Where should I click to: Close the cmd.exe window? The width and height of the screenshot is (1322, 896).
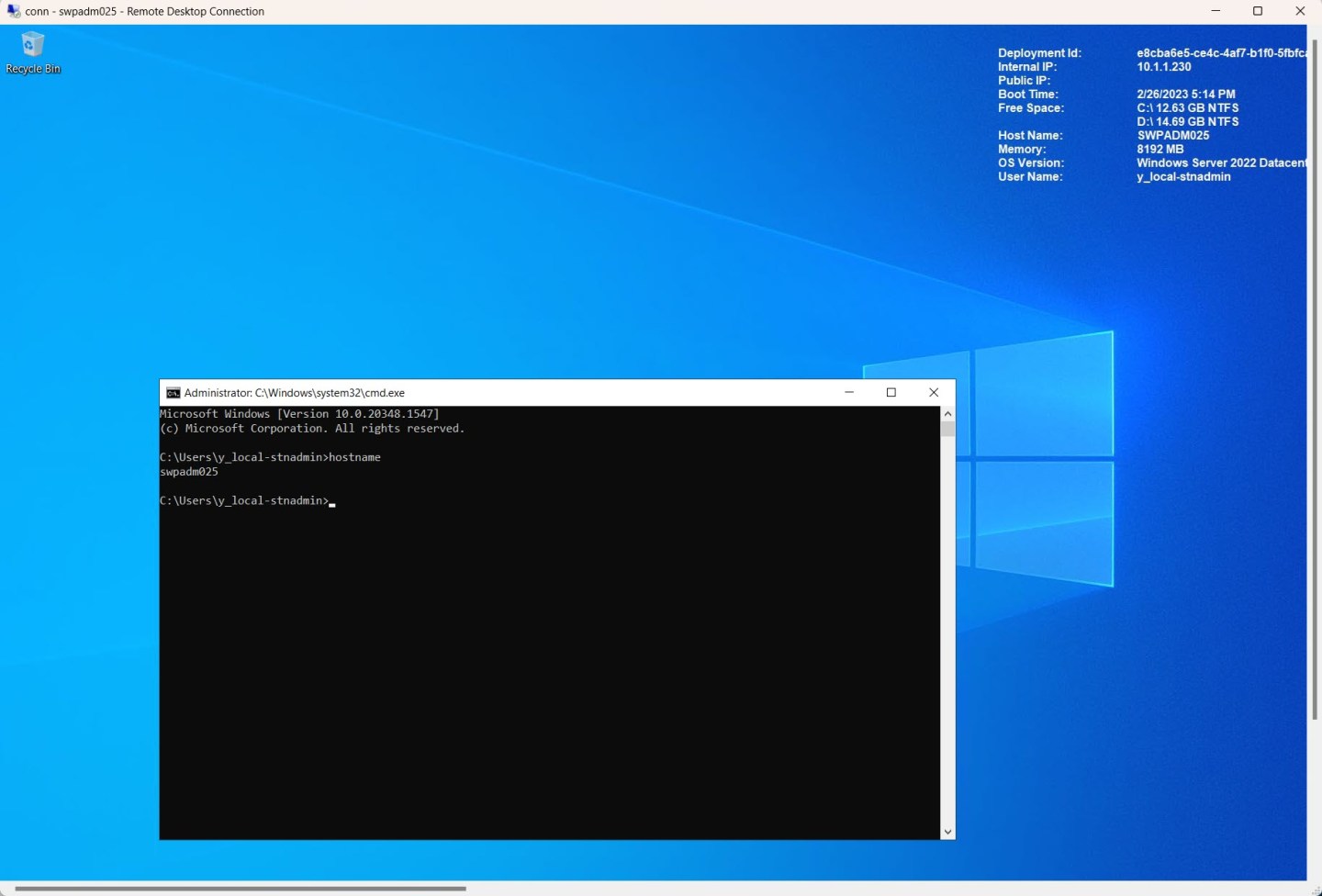click(934, 392)
